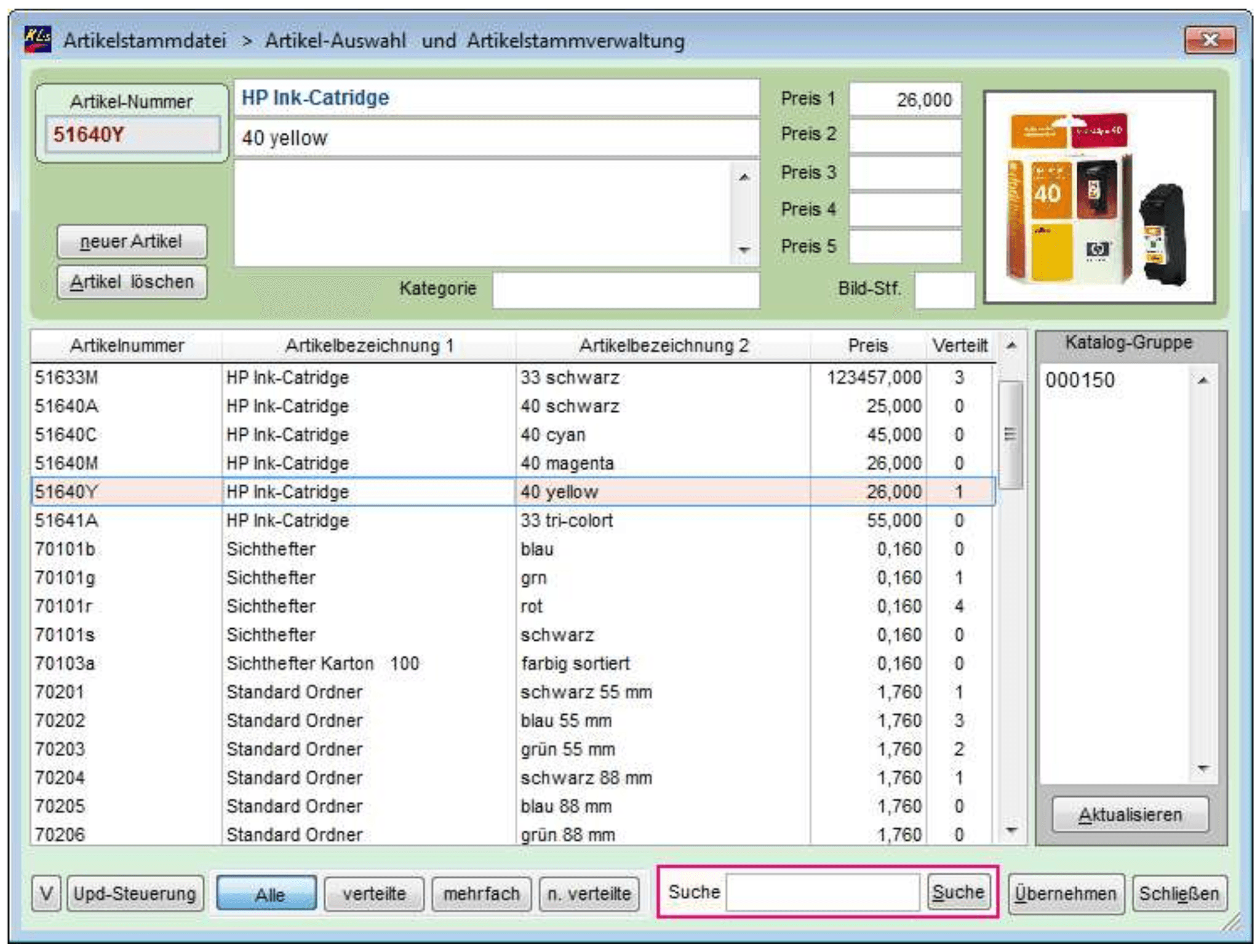Click the empty Preis 5 field
The height and width of the screenshot is (952, 1260).
pos(904,247)
